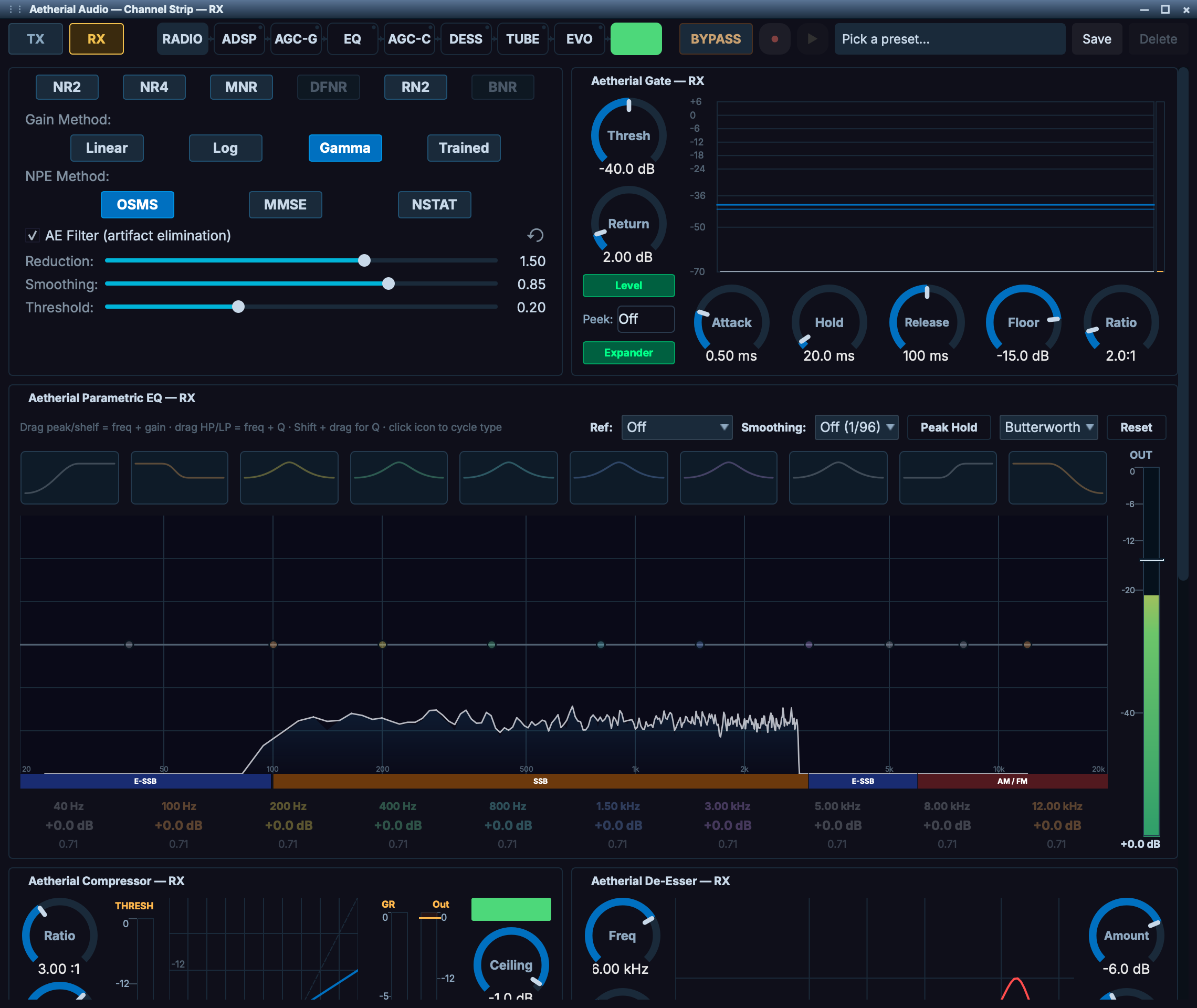The image size is (1197, 1008).
Task: Open the RADIO module tab
Action: [182, 39]
